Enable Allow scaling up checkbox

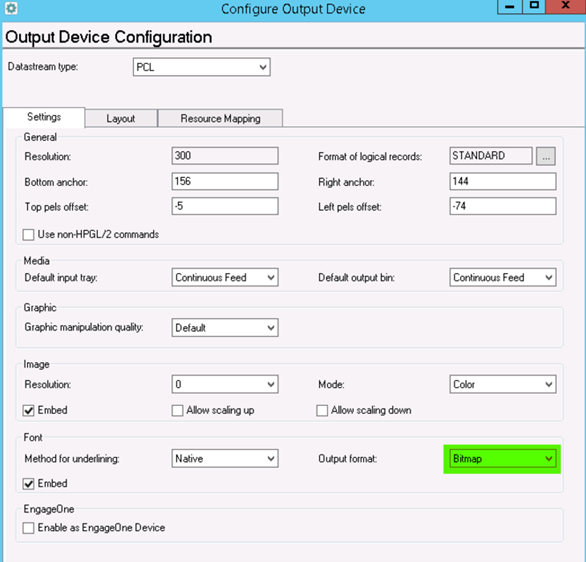pyautogui.click(x=177, y=411)
